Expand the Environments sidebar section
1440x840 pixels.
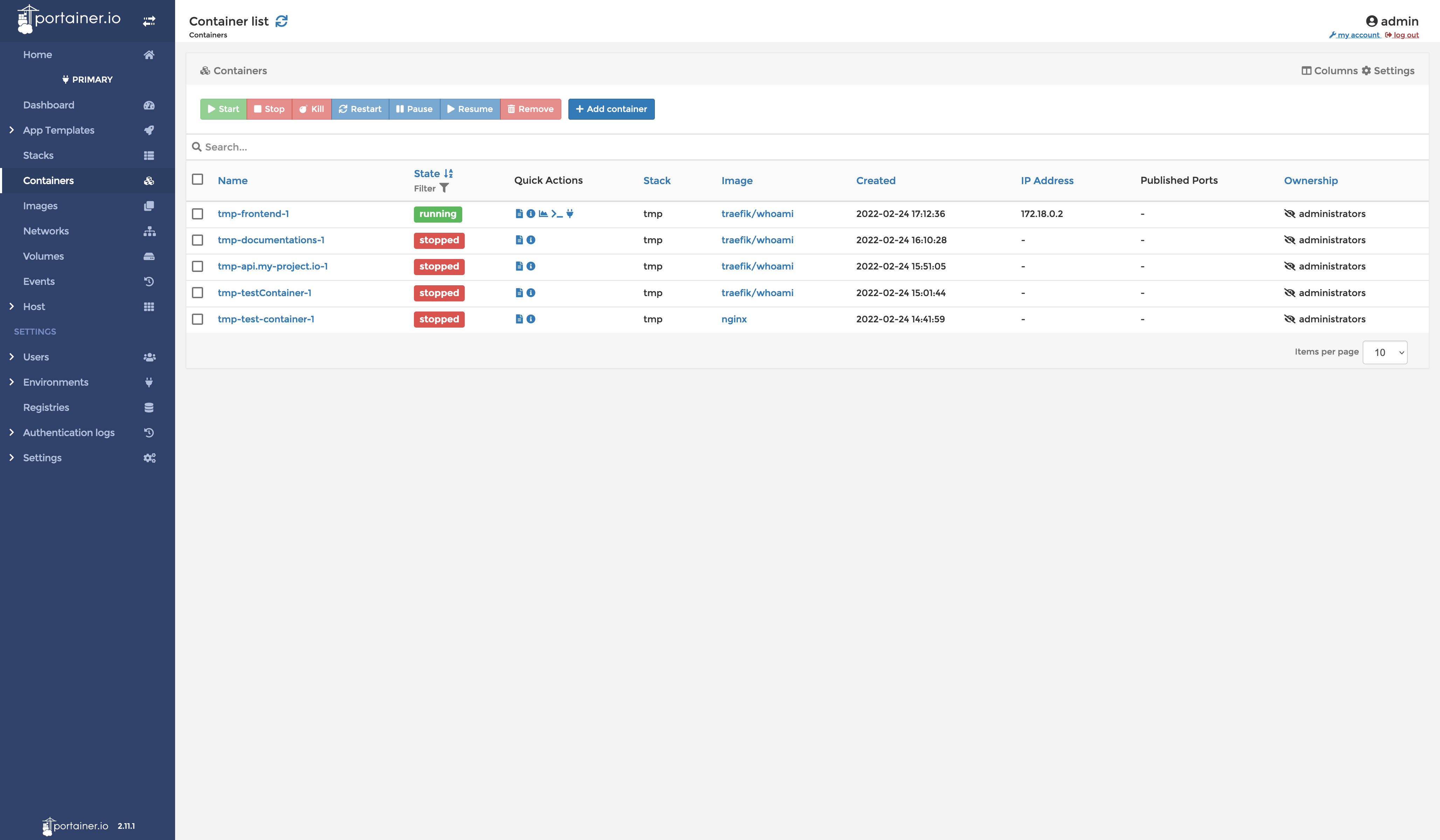pyautogui.click(x=55, y=382)
